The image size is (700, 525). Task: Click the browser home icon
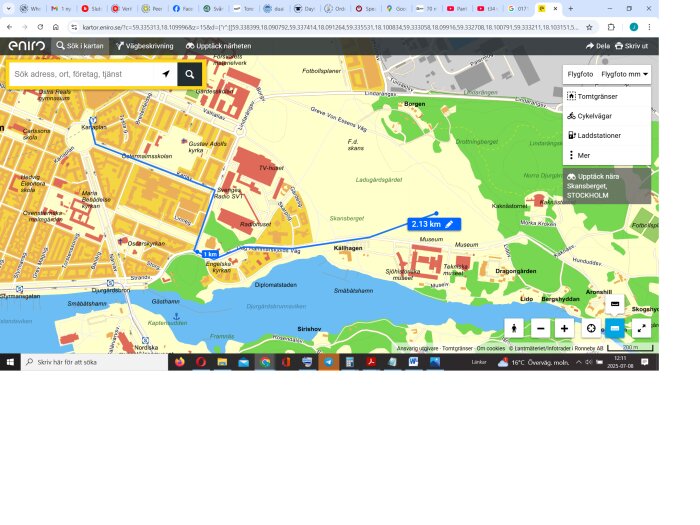pyautogui.click(x=55, y=27)
